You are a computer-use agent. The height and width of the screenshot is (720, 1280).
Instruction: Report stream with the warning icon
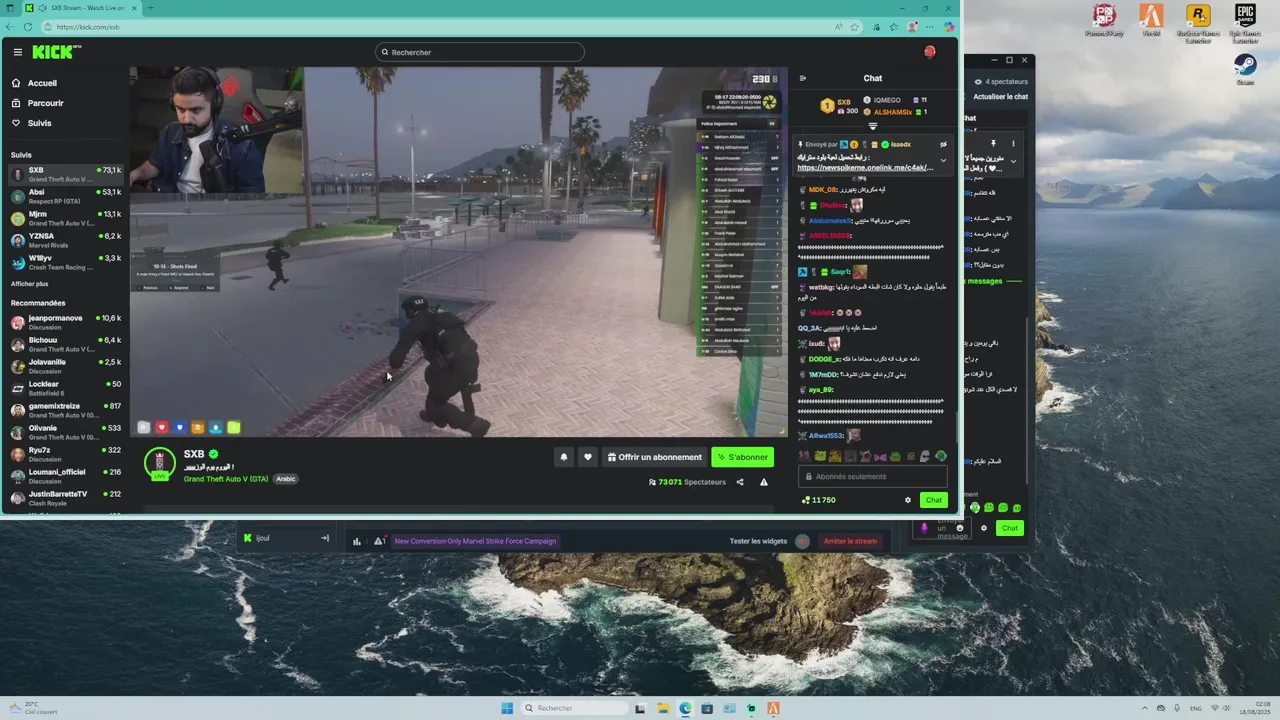(x=764, y=482)
